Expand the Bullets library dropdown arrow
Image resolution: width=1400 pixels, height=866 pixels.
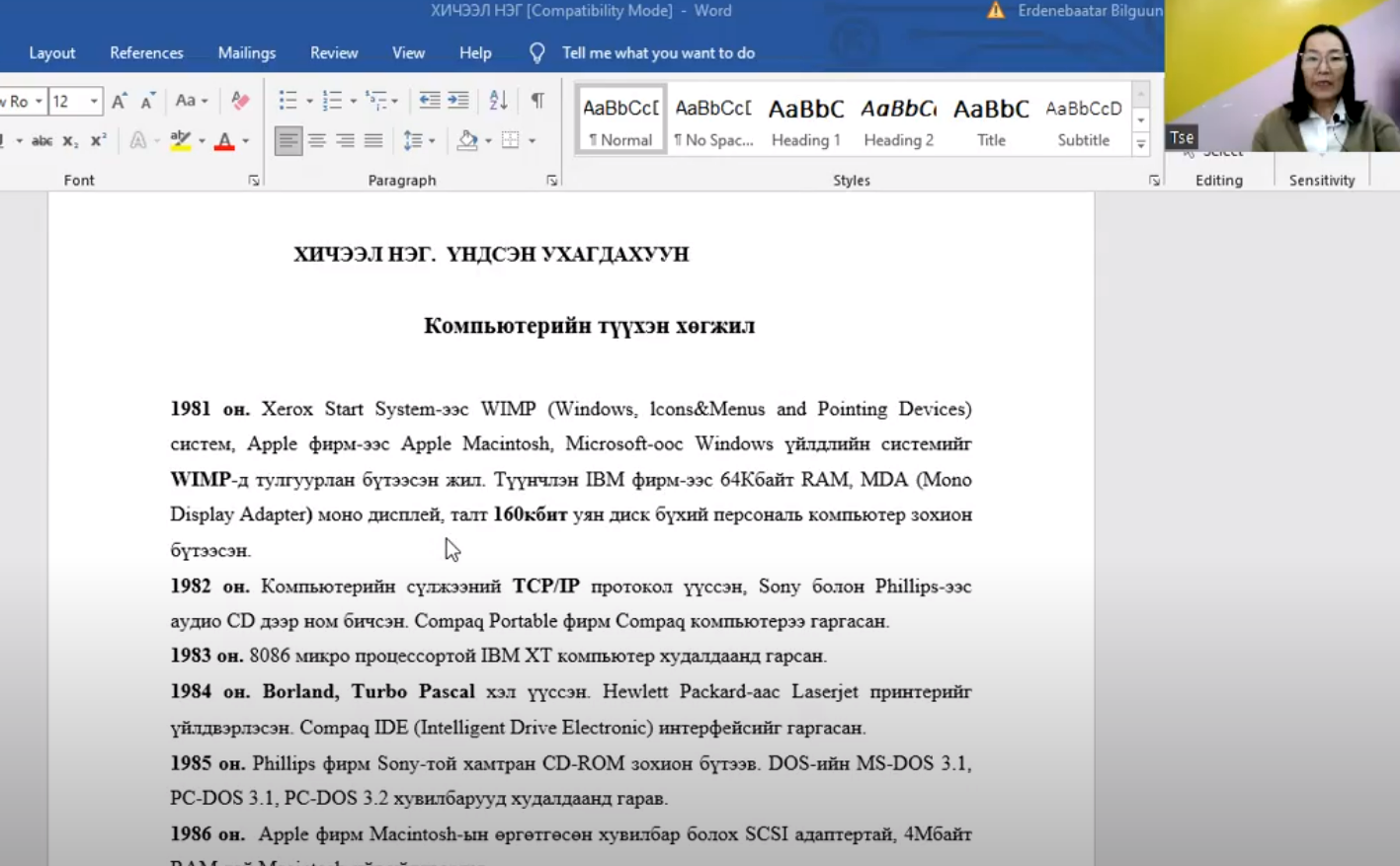(308, 101)
